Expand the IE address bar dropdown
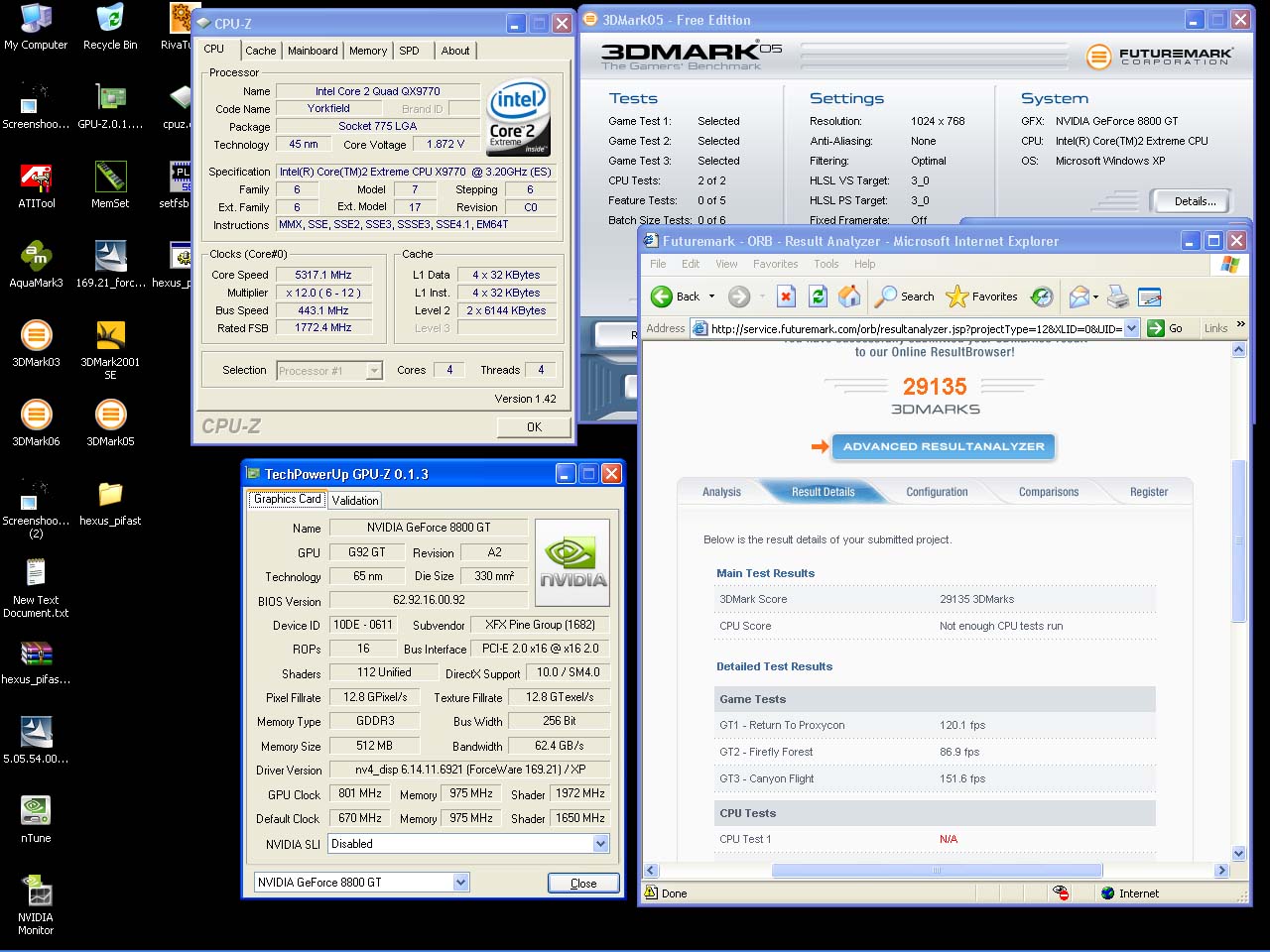The width and height of the screenshot is (1270, 952). [x=1131, y=328]
